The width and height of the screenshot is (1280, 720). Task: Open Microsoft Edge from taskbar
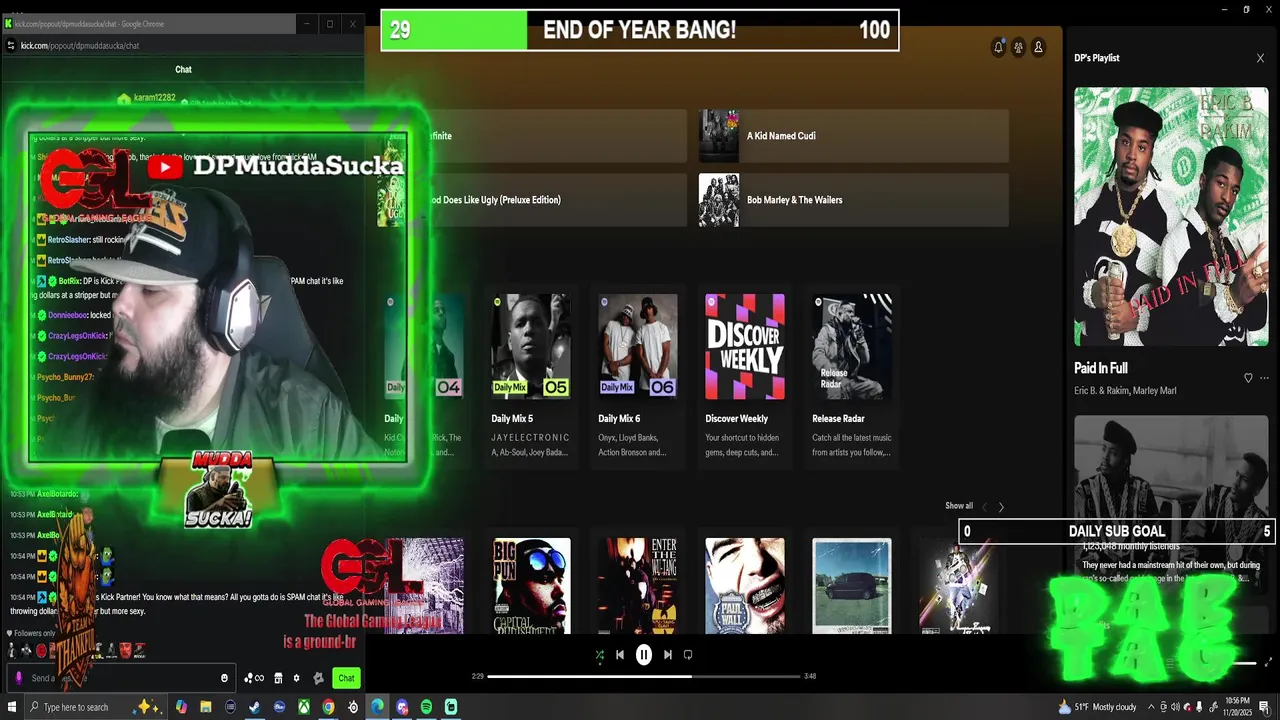pyautogui.click(x=377, y=707)
